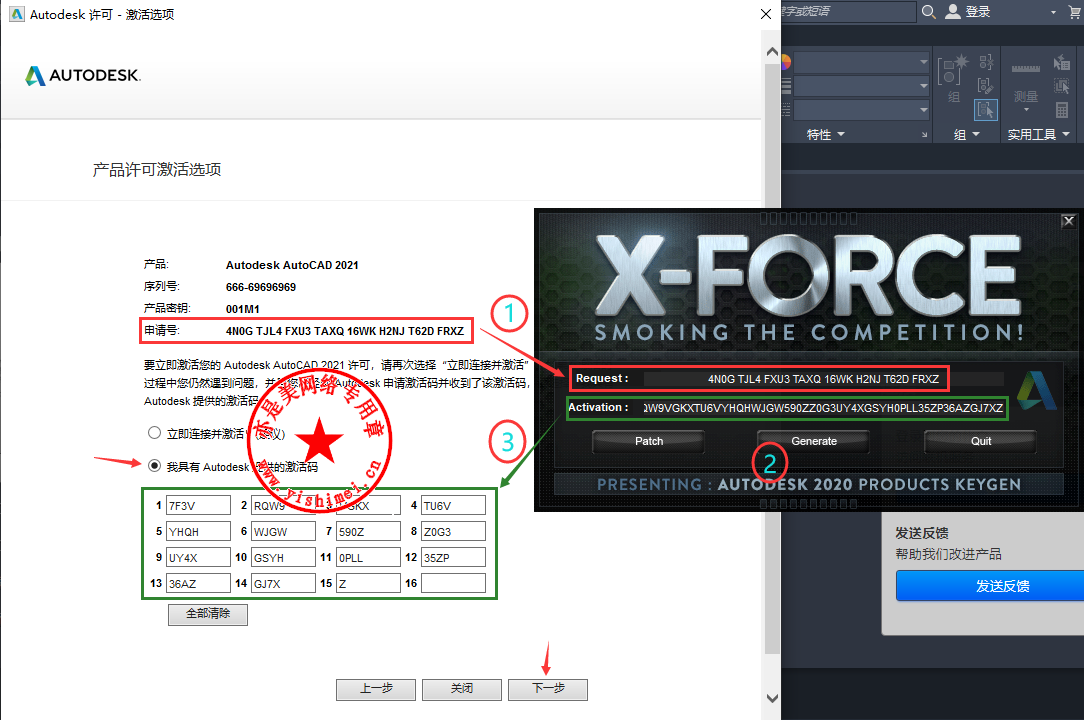Click activation code field 4 containing TU6V

[x=454, y=506]
